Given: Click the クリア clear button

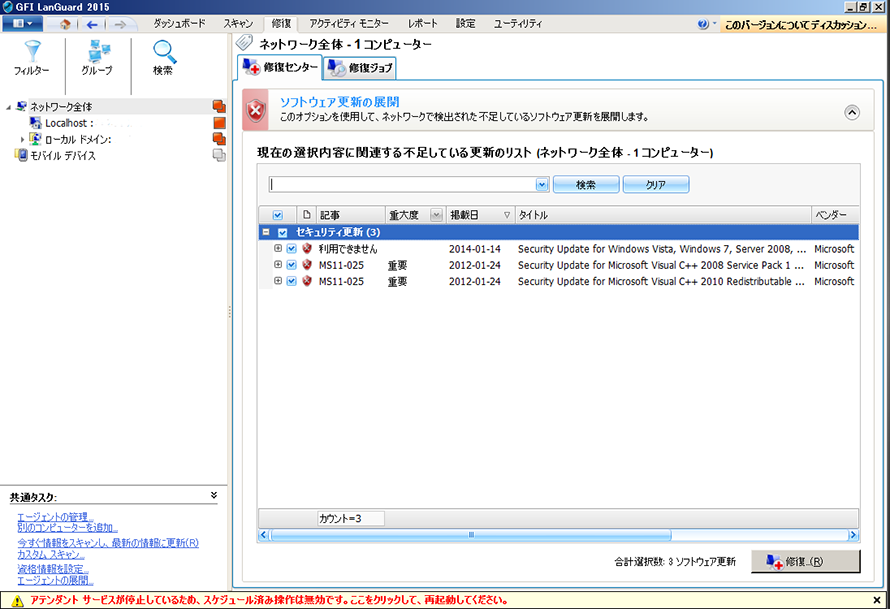Looking at the screenshot, I should [656, 184].
